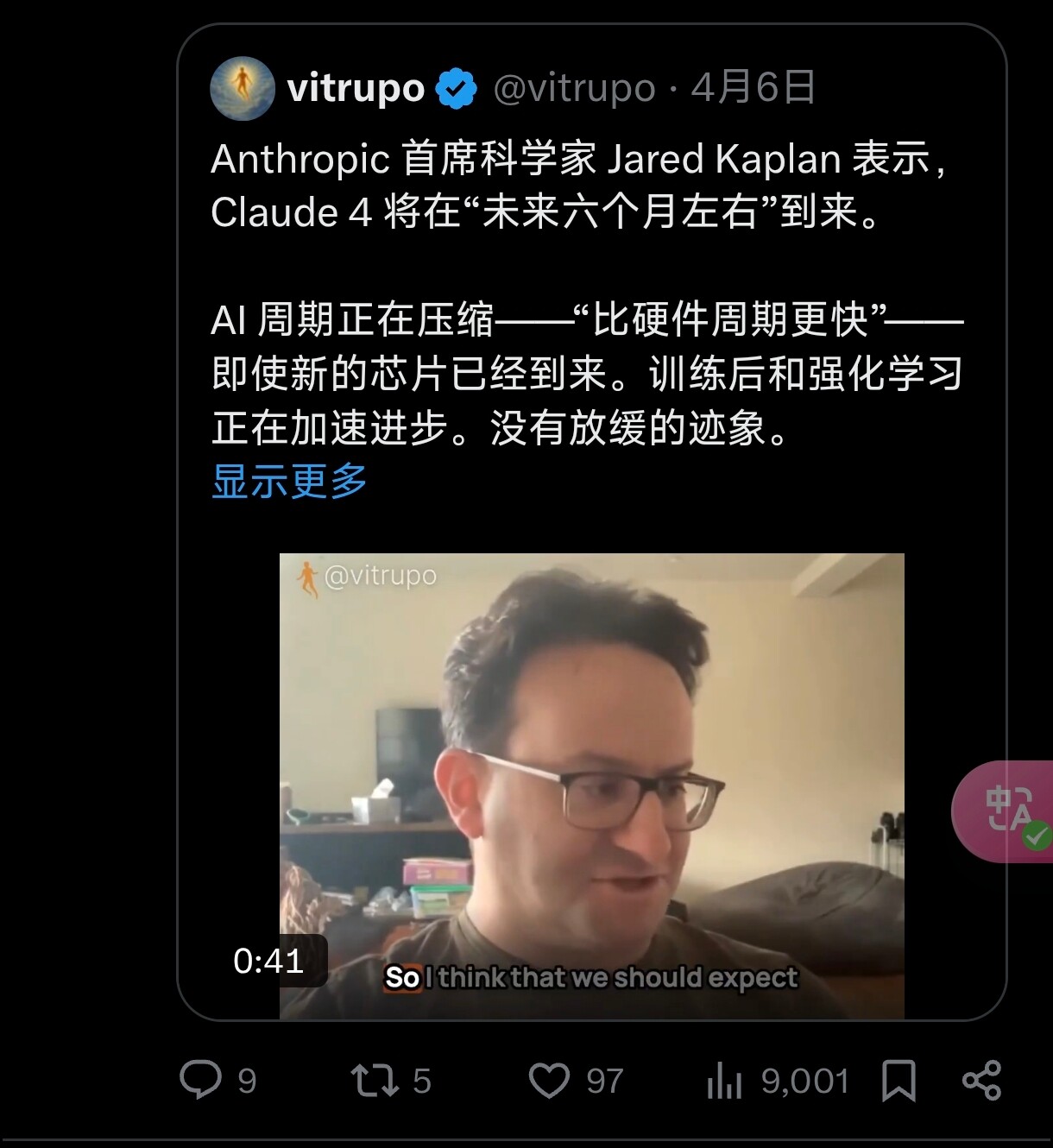Click the @vitrupo watermark in video
The height and width of the screenshot is (1148, 1053).
[x=367, y=577]
